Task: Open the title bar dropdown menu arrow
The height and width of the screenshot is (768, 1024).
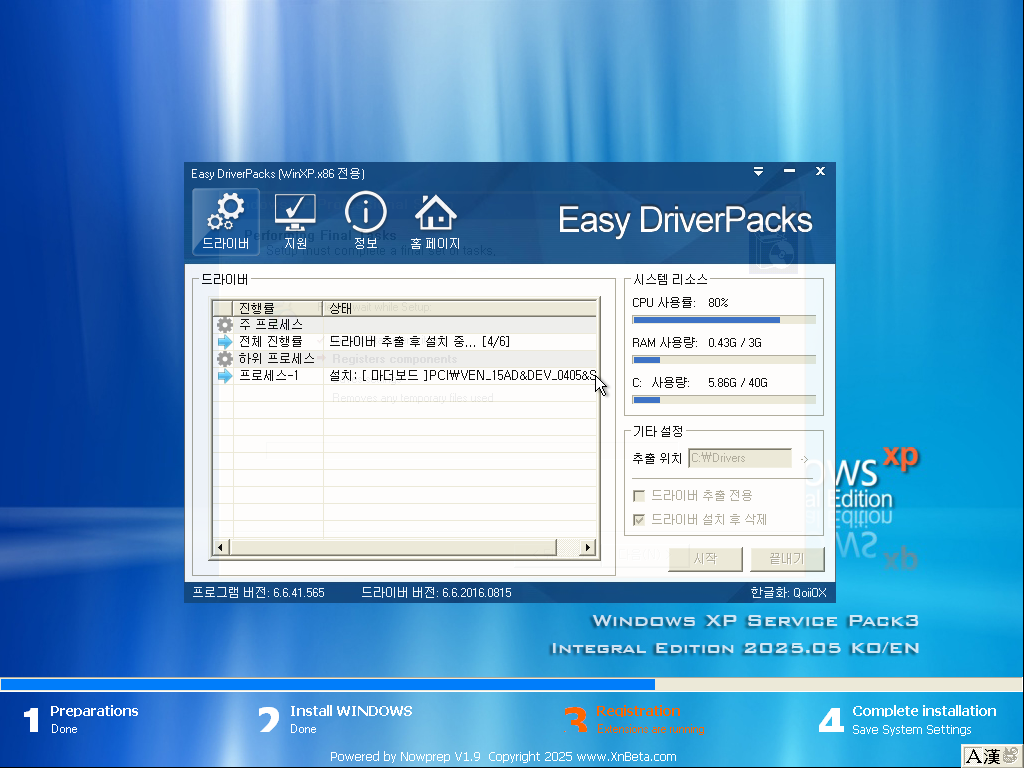Action: click(758, 172)
